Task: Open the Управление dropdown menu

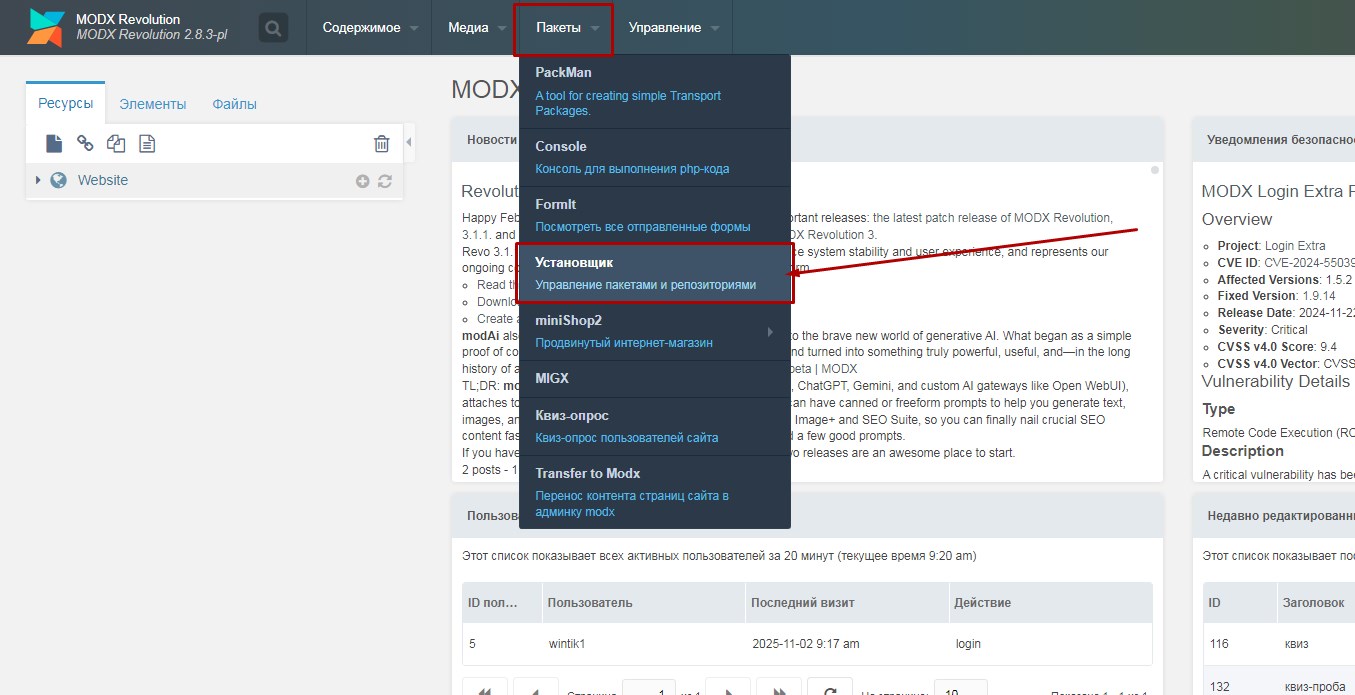Action: coord(673,28)
